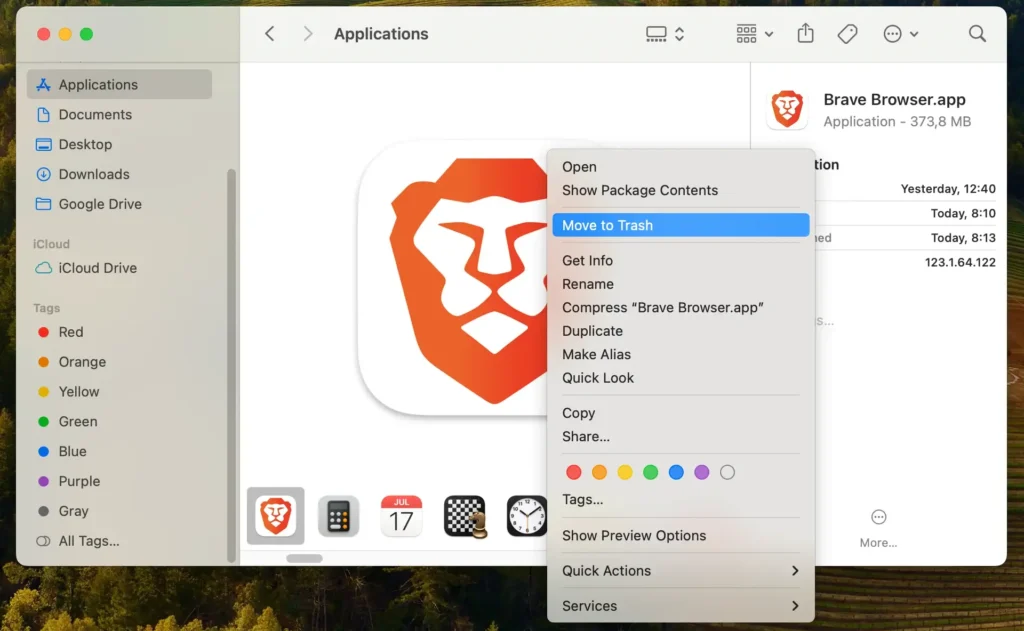The width and height of the screenshot is (1024, 631).
Task: Select the Calculator app thumbnail
Action: tap(338, 516)
